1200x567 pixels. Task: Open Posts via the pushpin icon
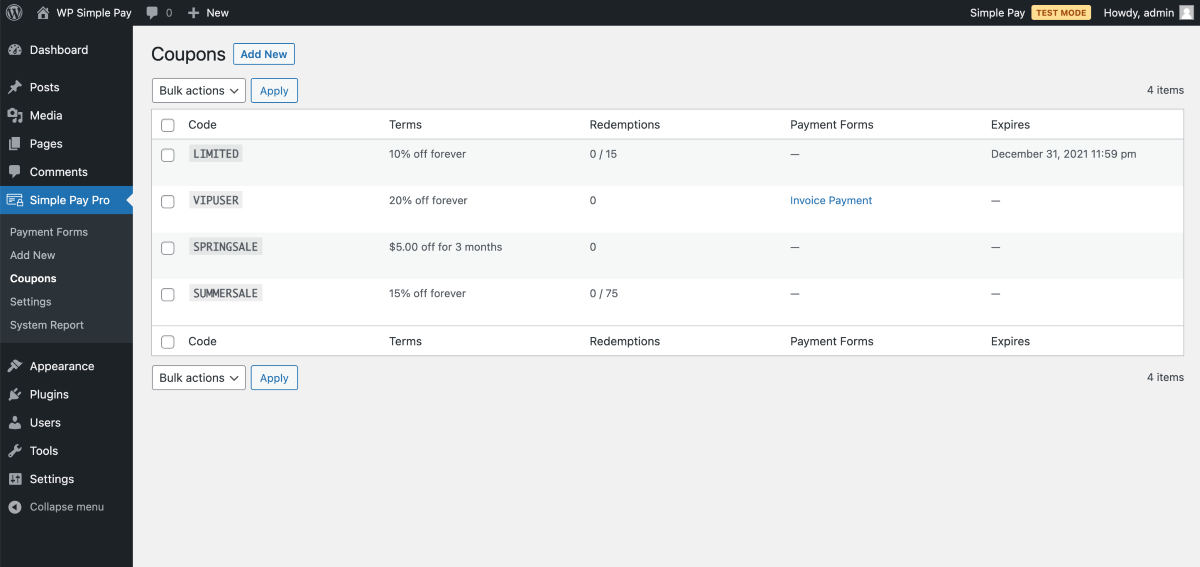pyautogui.click(x=15, y=87)
